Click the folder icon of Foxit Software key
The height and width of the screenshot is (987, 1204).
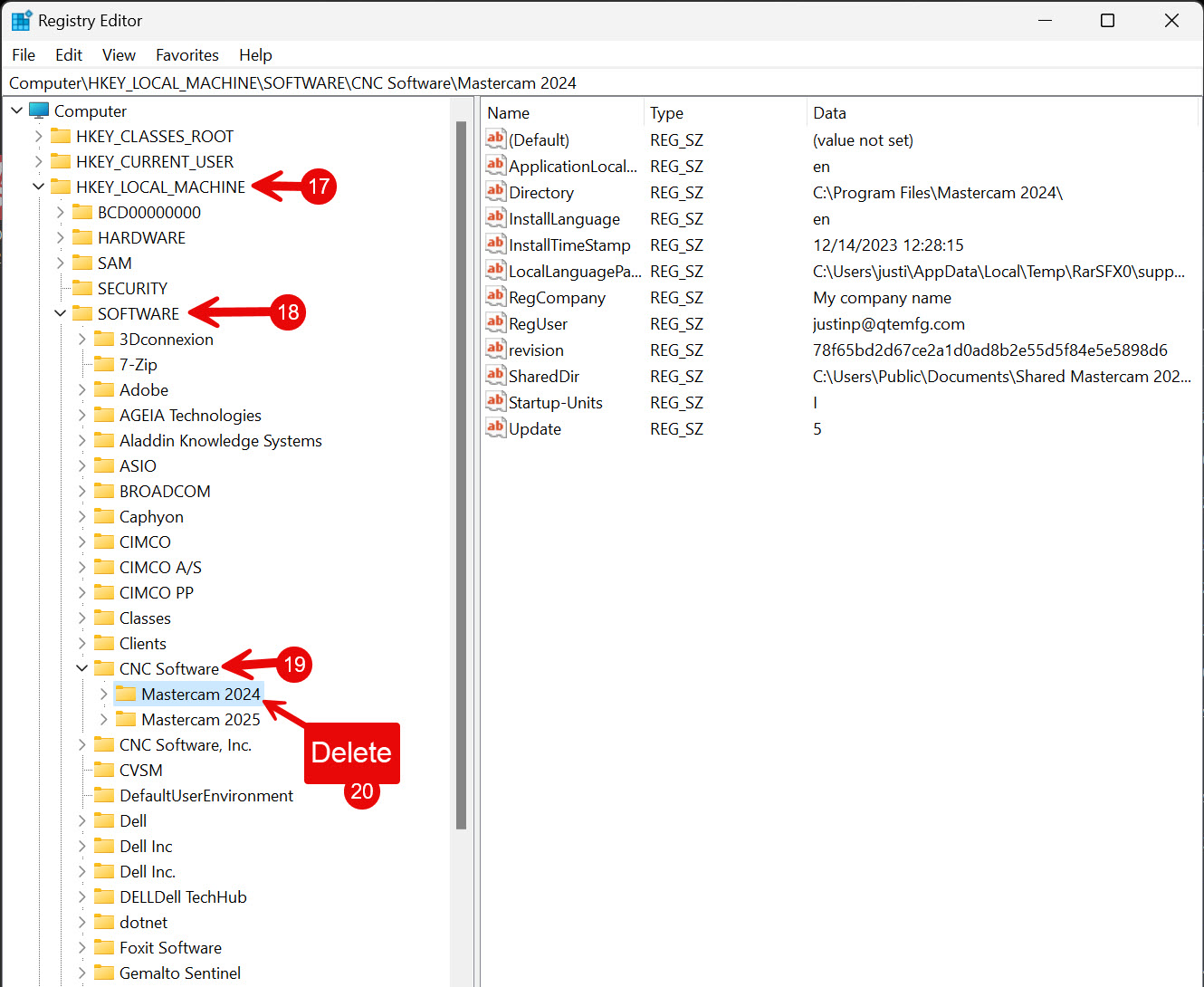104,947
